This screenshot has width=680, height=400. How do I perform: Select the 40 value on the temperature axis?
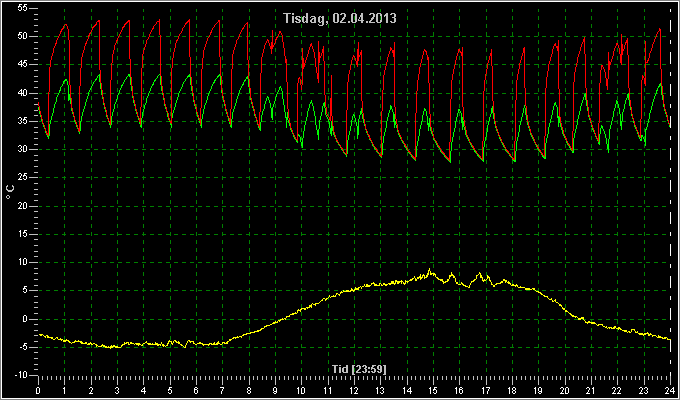(x=23, y=93)
